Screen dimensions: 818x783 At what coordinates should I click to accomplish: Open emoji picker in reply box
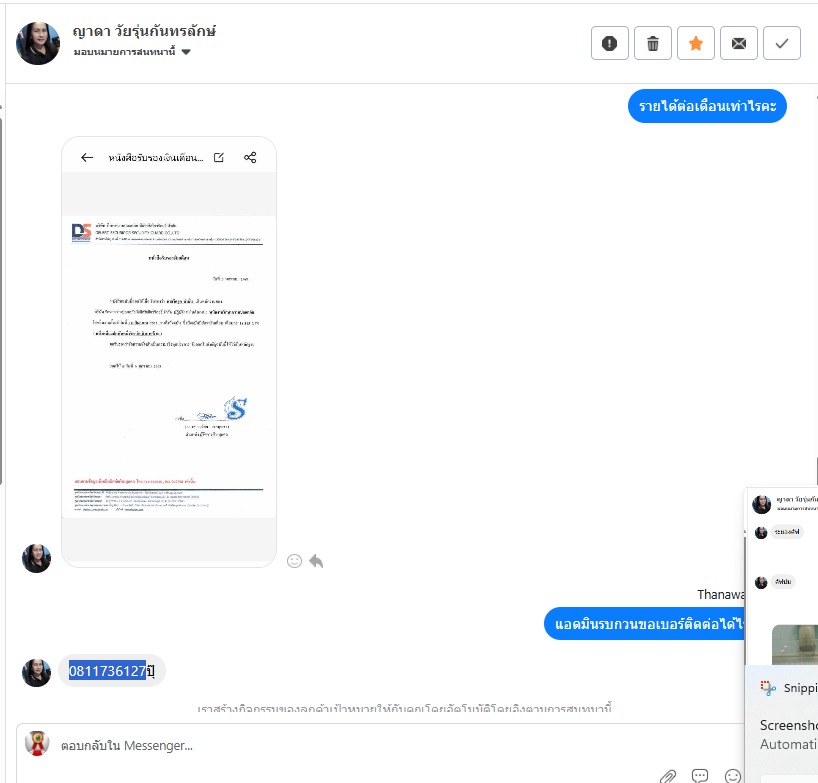click(x=732, y=776)
